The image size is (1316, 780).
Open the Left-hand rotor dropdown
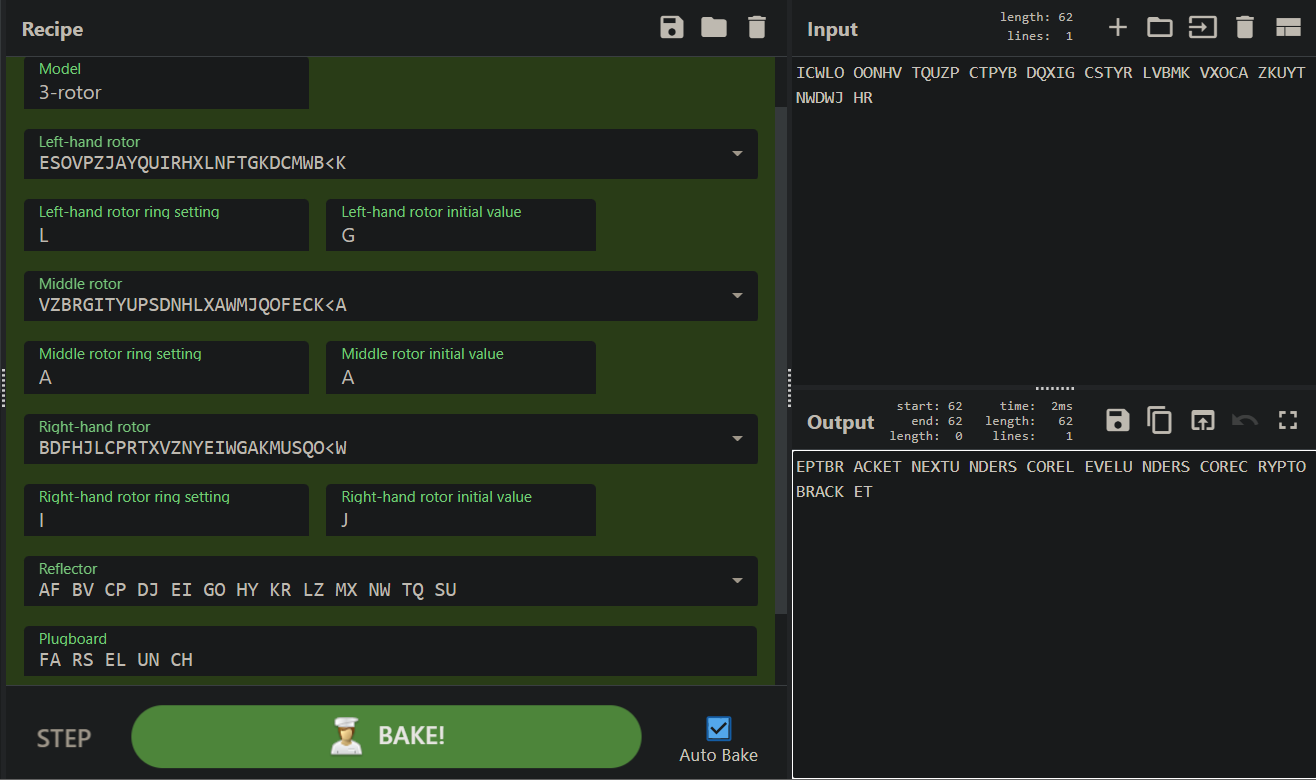tap(737, 154)
